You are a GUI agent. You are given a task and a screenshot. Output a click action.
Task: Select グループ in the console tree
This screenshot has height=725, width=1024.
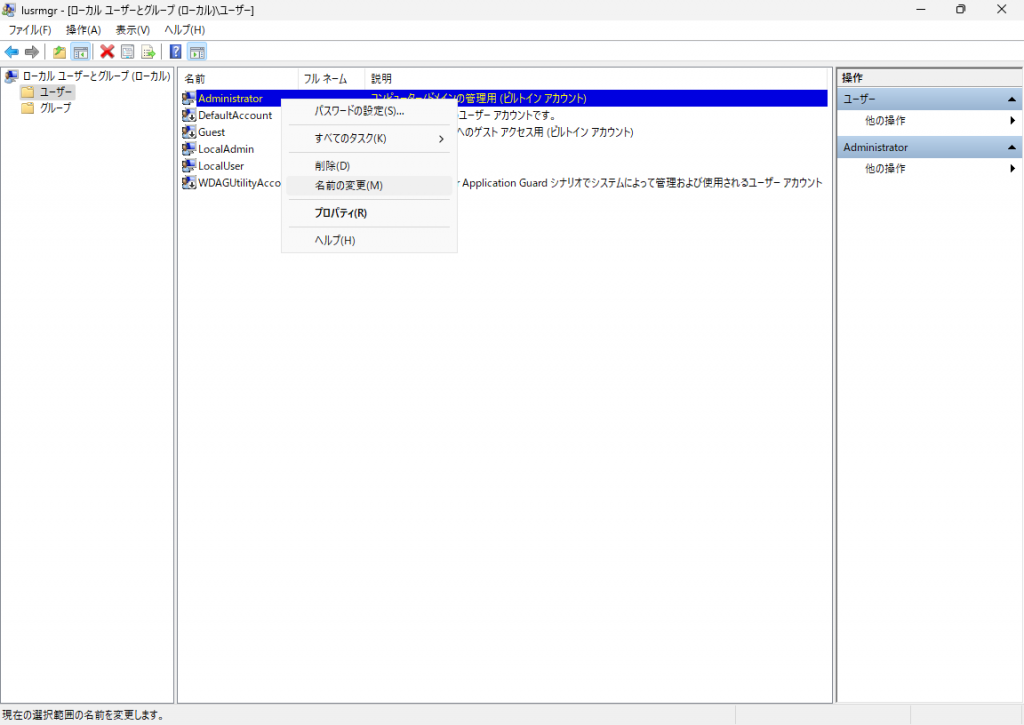[56, 108]
